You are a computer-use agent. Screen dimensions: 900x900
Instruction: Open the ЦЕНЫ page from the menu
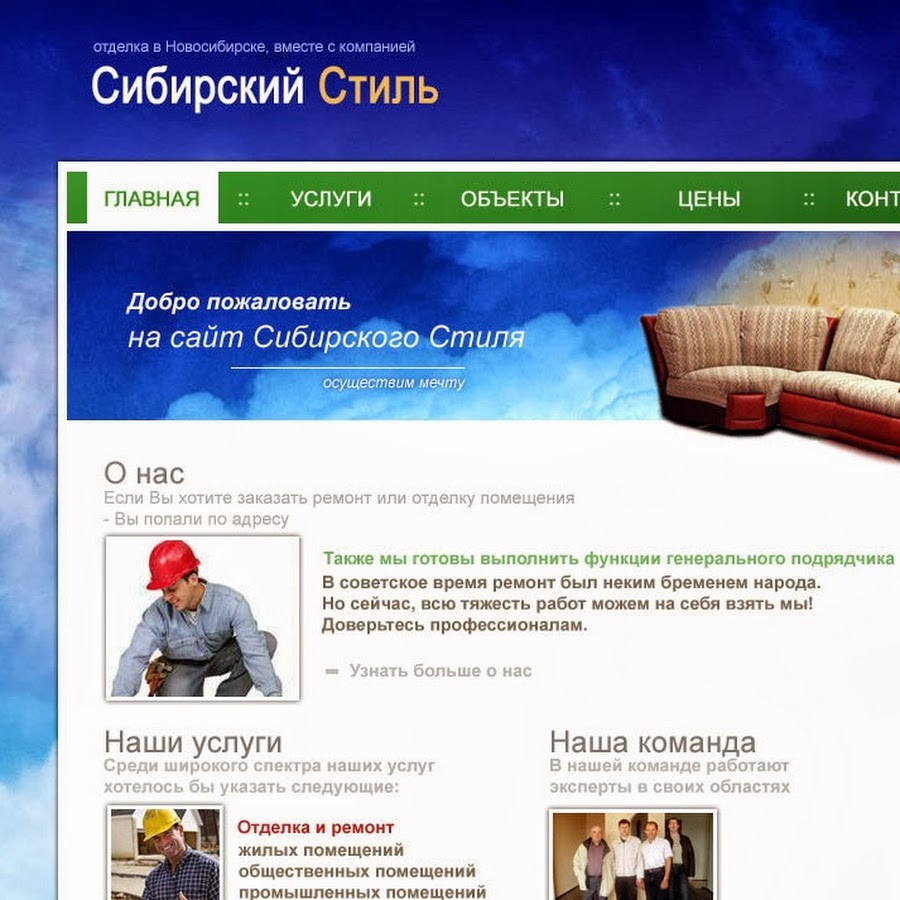pyautogui.click(x=708, y=199)
